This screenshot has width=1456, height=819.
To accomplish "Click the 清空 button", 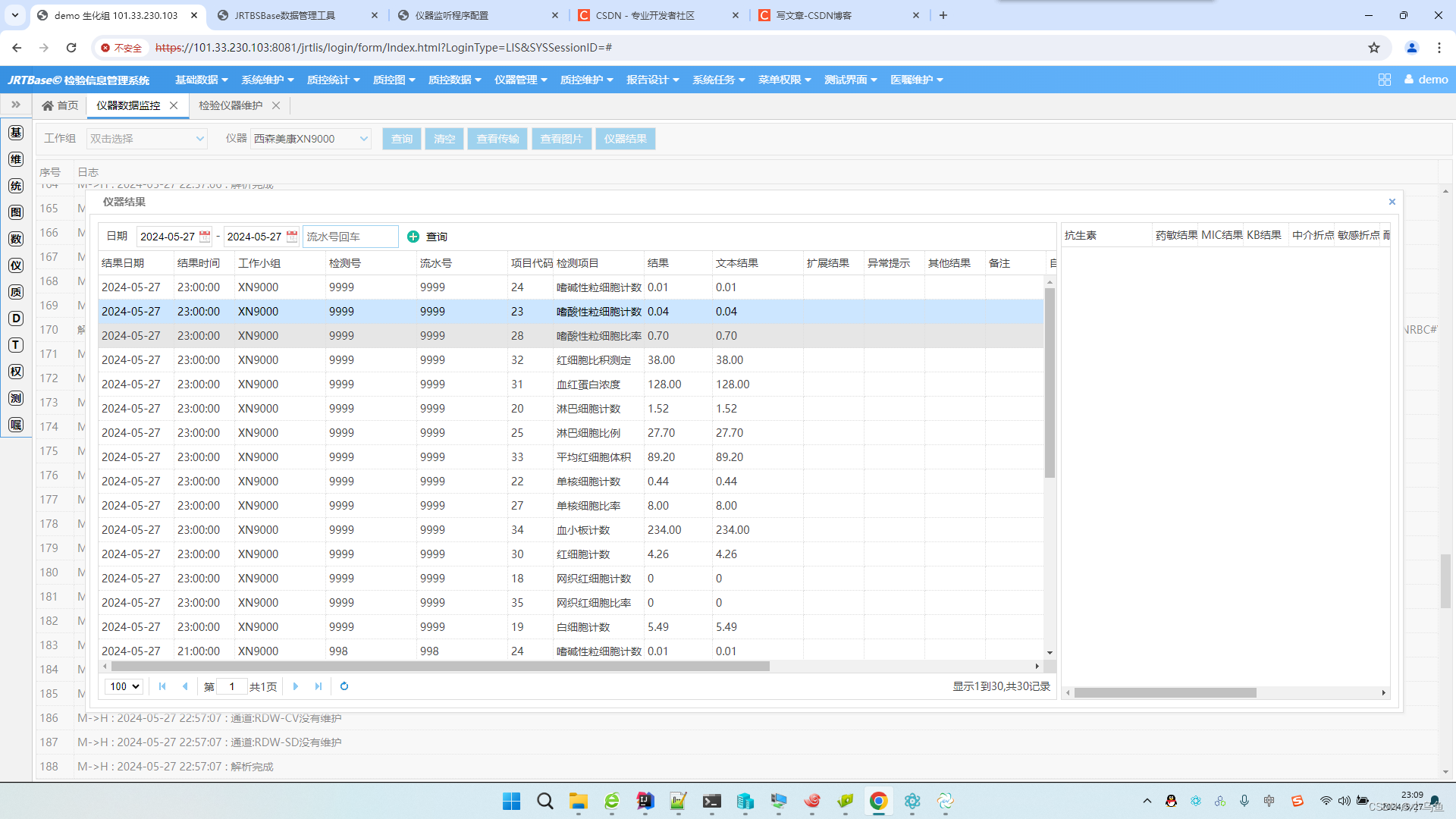I will click(x=444, y=139).
